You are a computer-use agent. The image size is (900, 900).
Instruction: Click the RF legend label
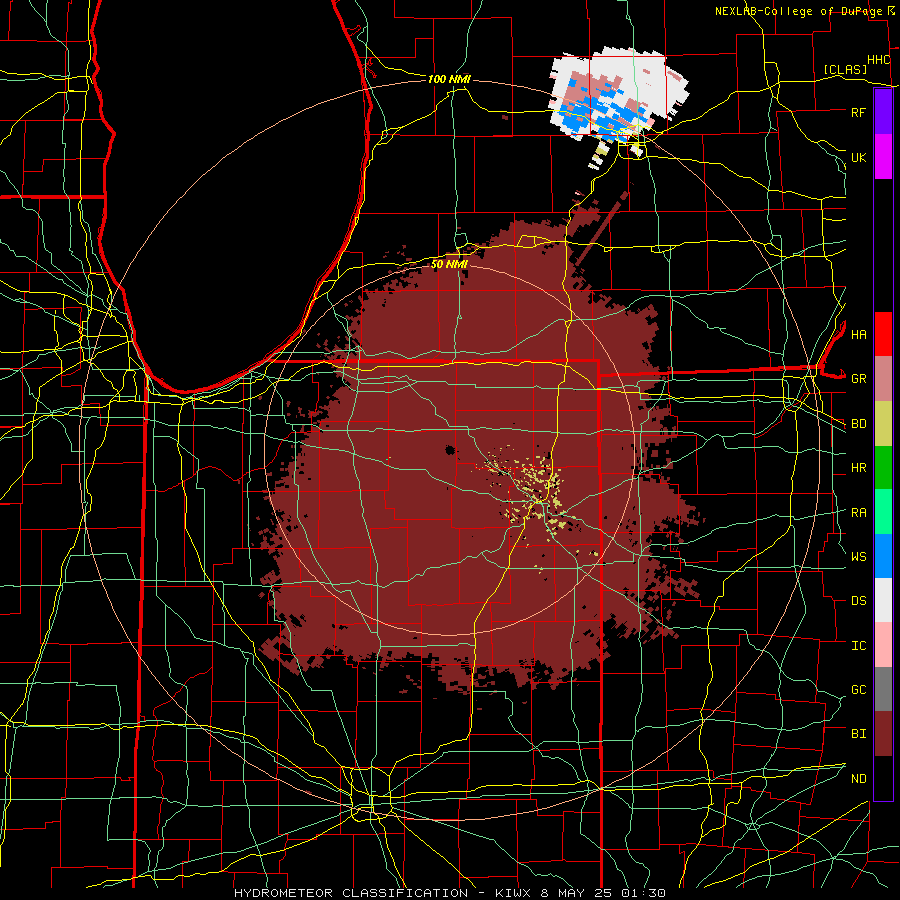[x=859, y=112]
